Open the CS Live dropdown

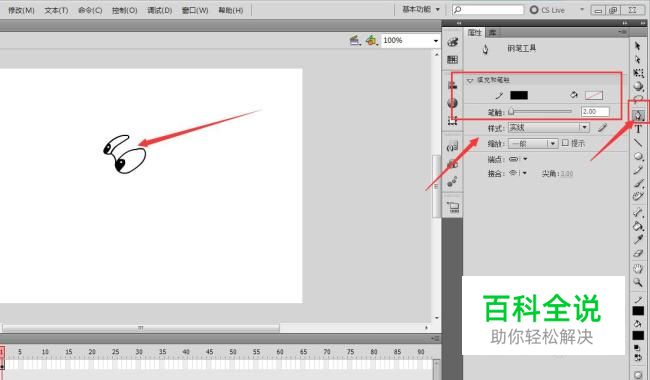(582, 9)
